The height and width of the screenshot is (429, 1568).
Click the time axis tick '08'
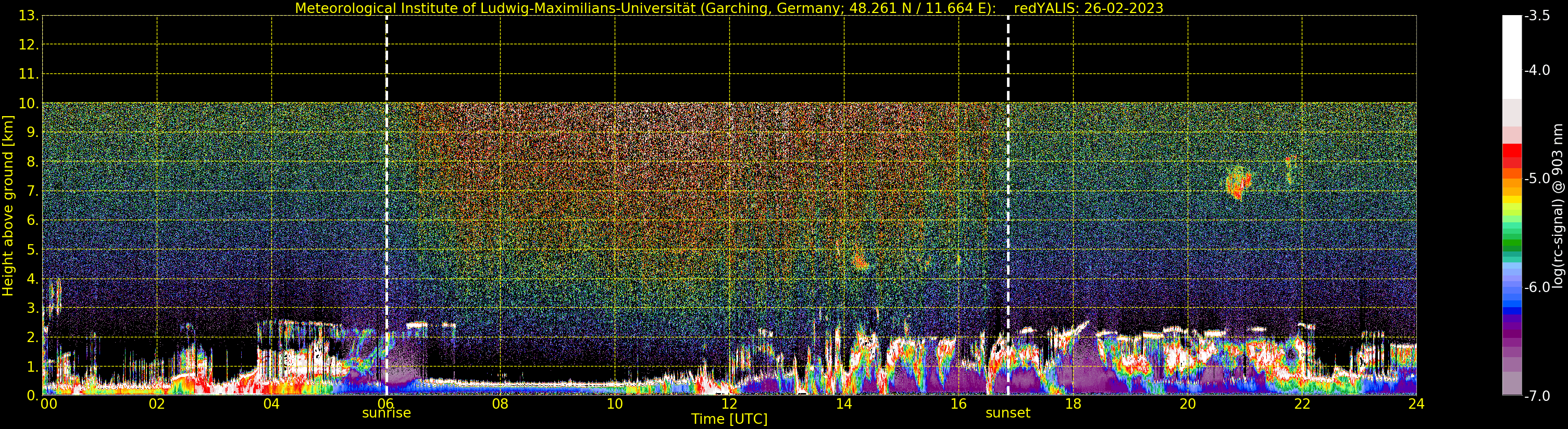(500, 404)
